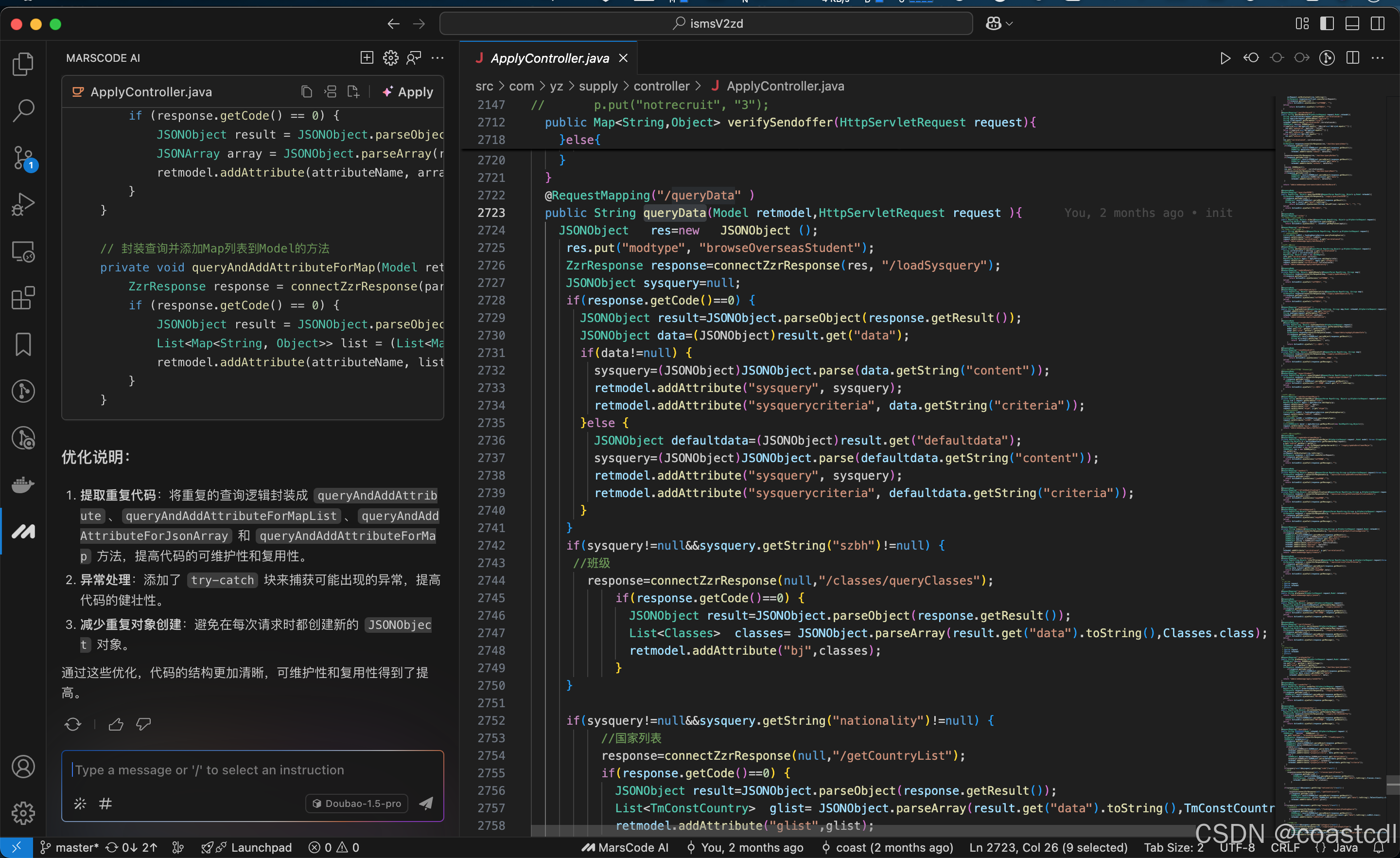This screenshot has width=1400, height=858.
Task: Select 'controller' in breadcrumb
Action: click(x=662, y=86)
